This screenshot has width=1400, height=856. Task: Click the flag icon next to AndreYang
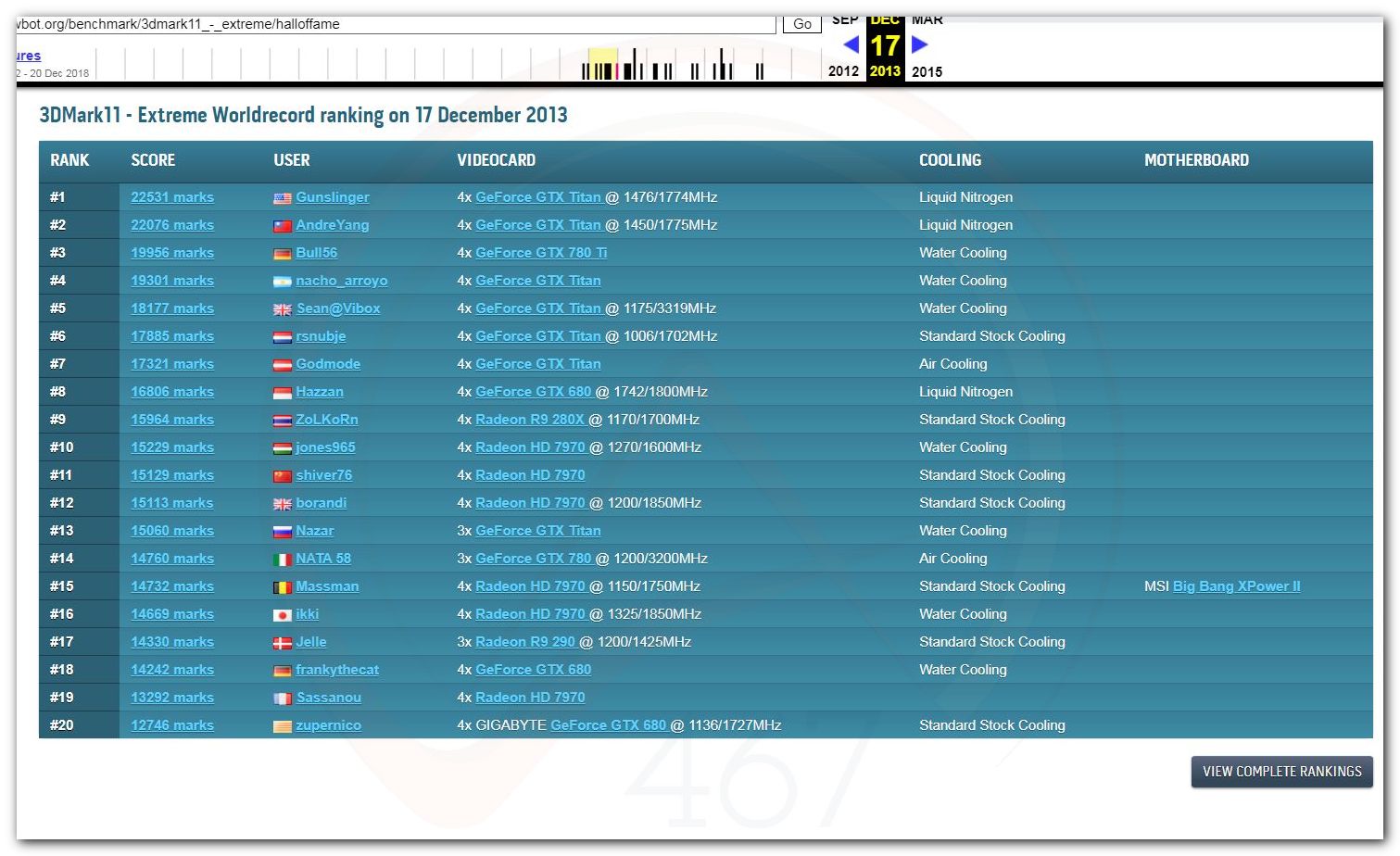coord(283,226)
